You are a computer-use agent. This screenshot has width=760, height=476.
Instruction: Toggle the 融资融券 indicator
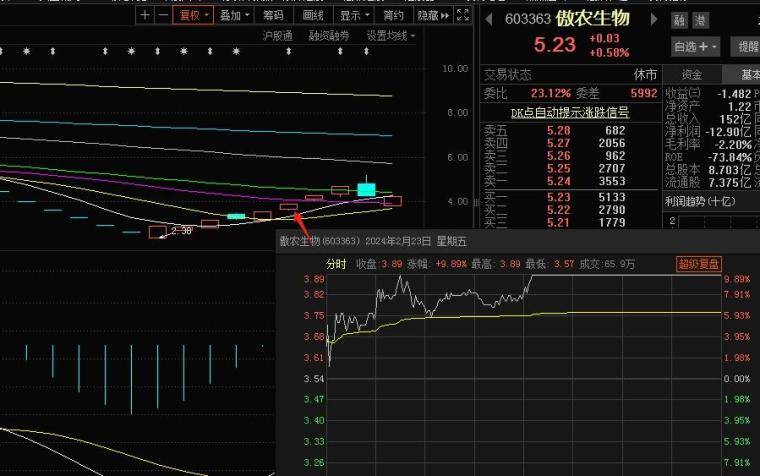coord(329,36)
